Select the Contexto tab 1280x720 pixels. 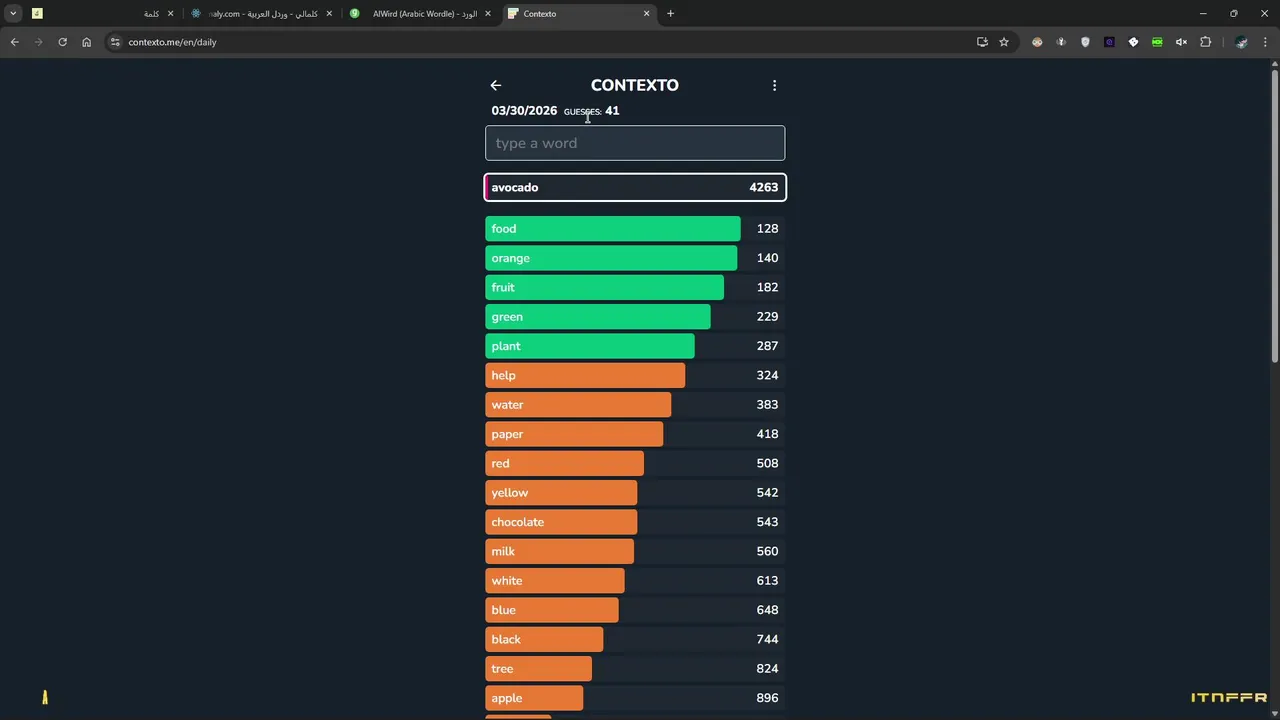click(x=579, y=14)
